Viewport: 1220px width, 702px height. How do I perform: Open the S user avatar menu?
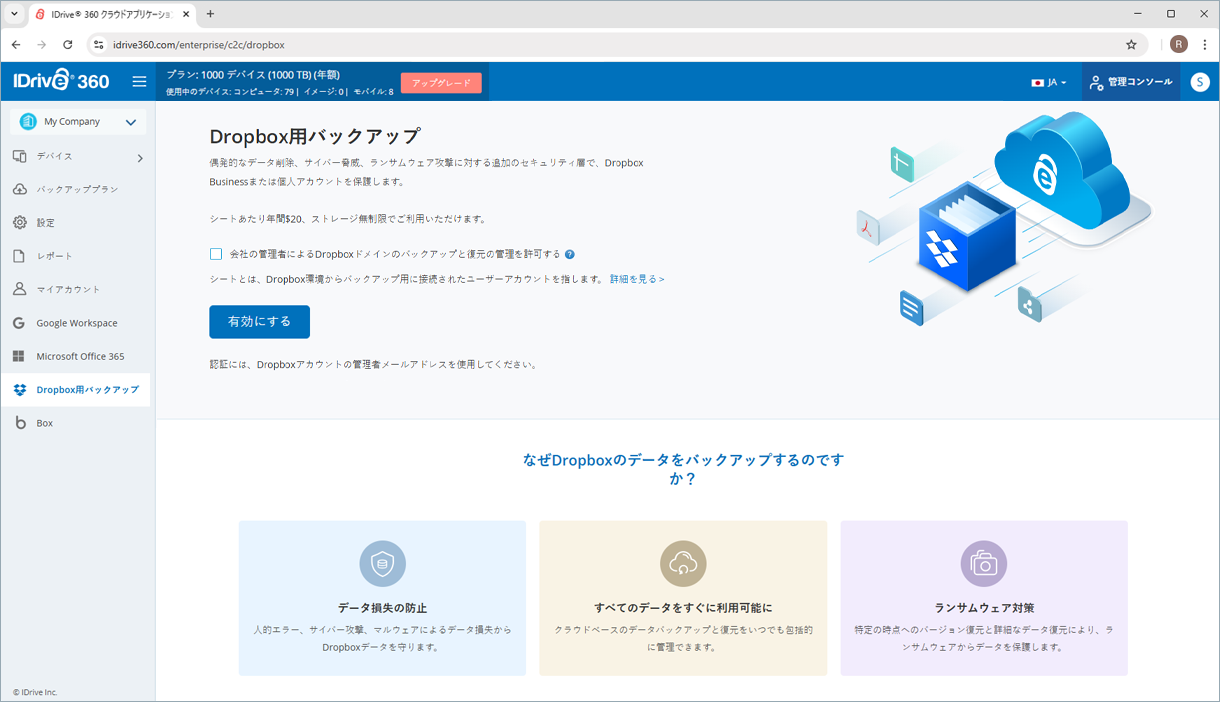click(1200, 81)
